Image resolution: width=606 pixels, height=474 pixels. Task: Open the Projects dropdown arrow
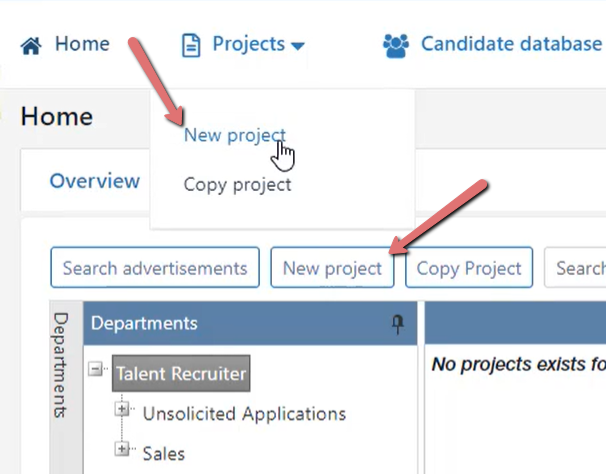tap(298, 46)
